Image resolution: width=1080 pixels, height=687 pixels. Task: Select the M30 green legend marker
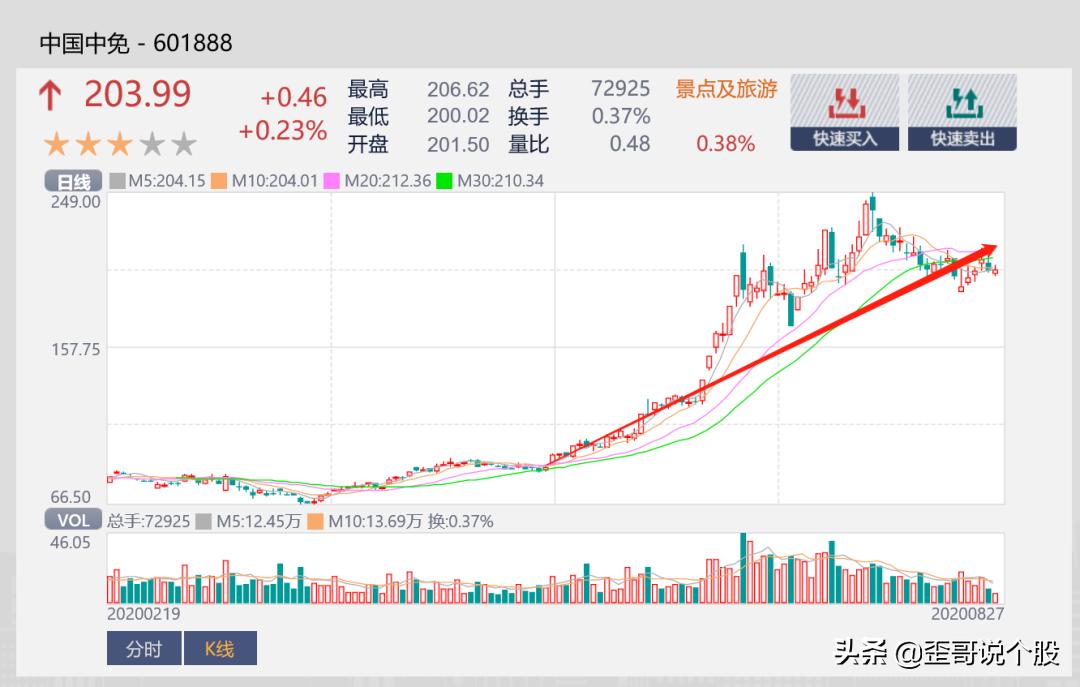click(x=443, y=181)
